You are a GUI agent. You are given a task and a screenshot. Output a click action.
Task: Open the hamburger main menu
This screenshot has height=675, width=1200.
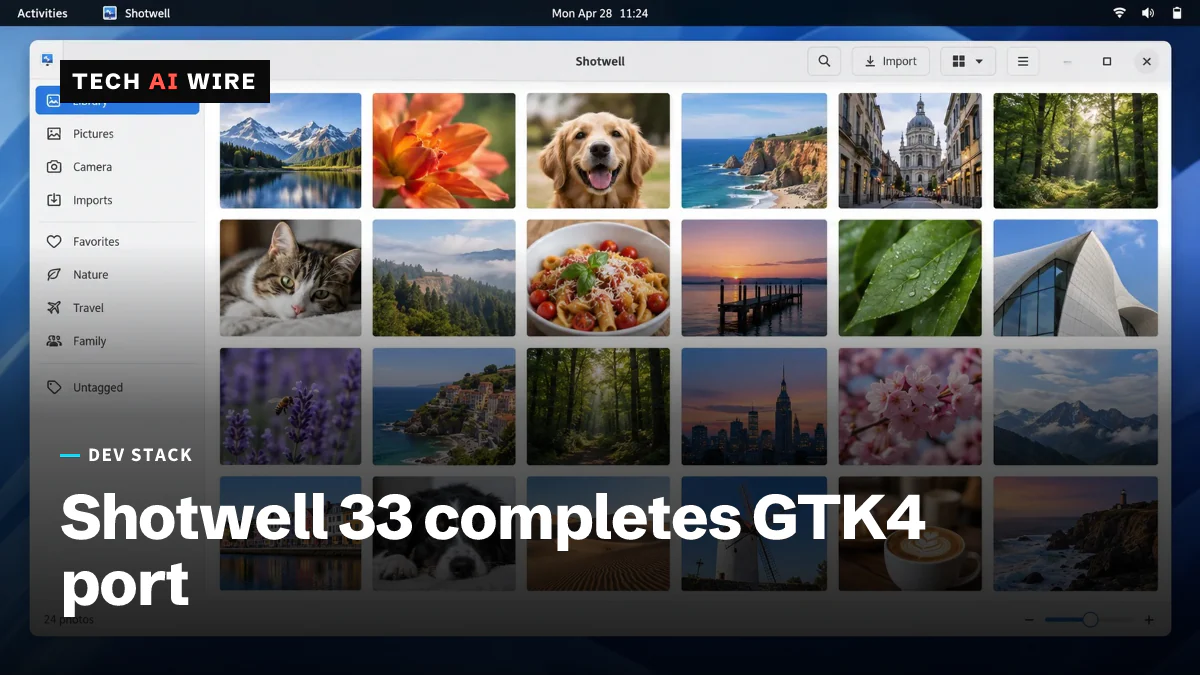[1022, 61]
